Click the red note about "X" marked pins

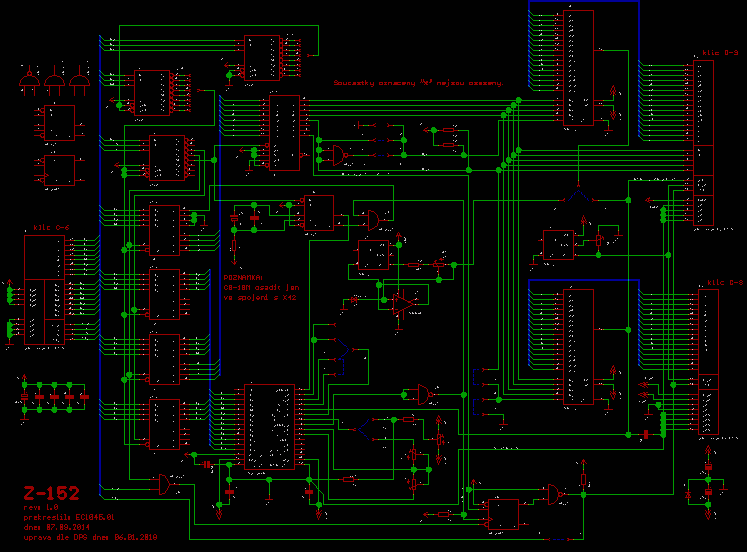418,84
